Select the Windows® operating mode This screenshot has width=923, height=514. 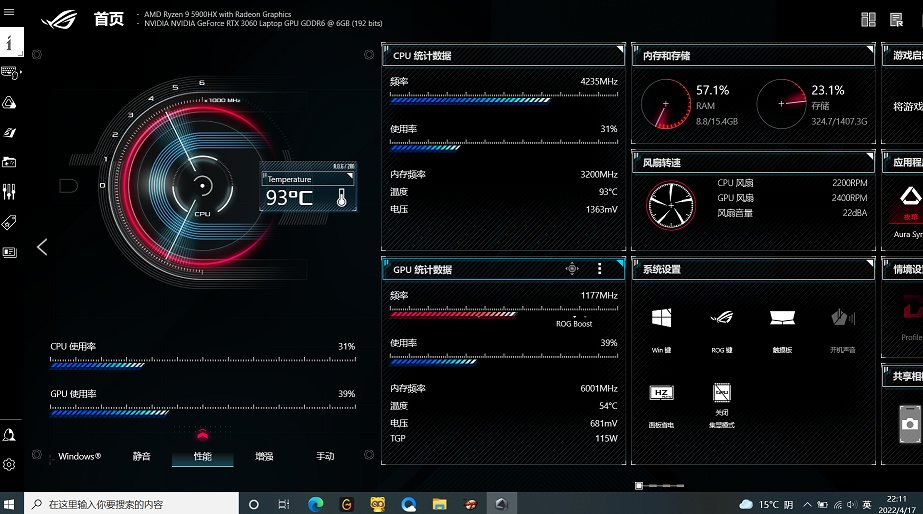tap(79, 456)
